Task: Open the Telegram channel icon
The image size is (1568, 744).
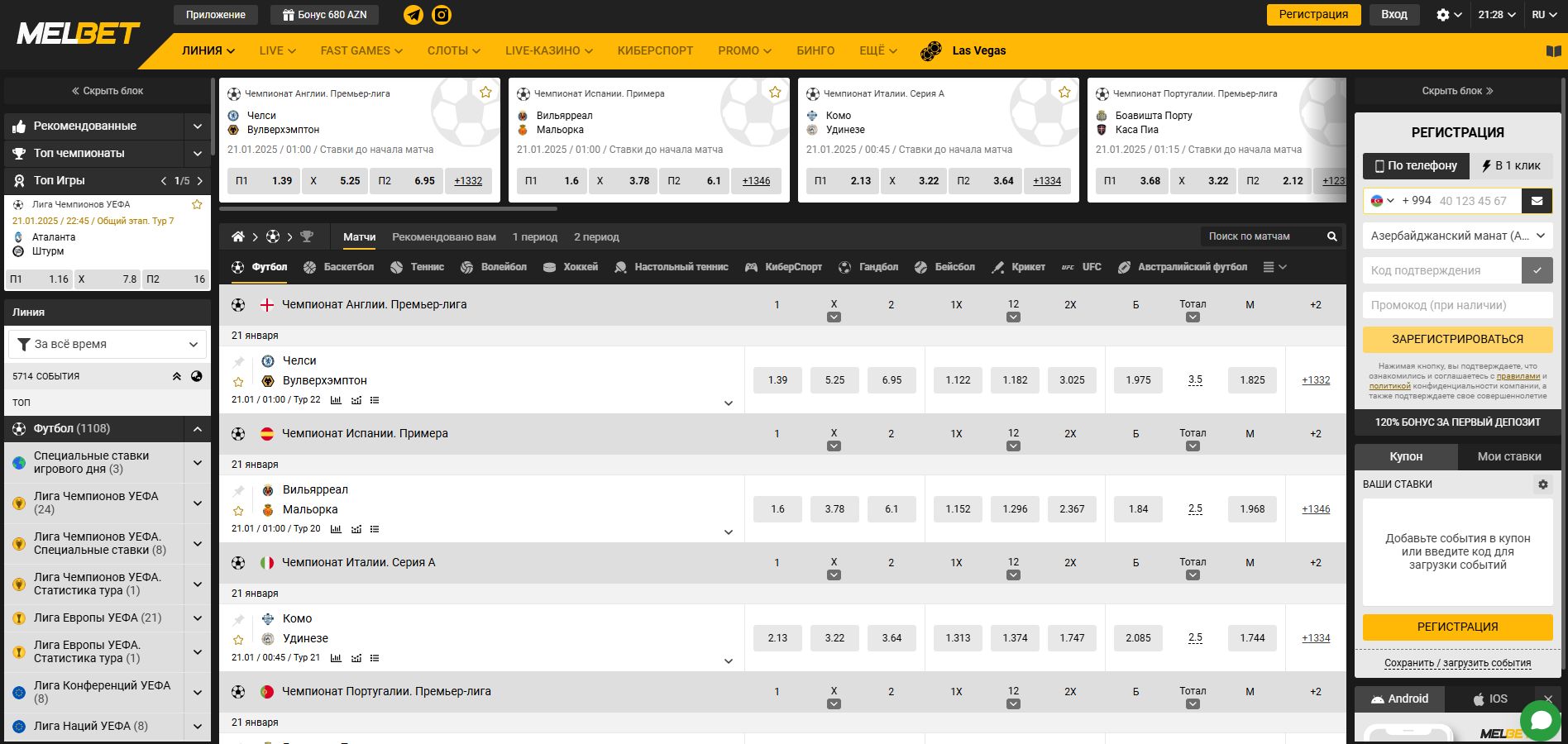Action: (x=414, y=15)
